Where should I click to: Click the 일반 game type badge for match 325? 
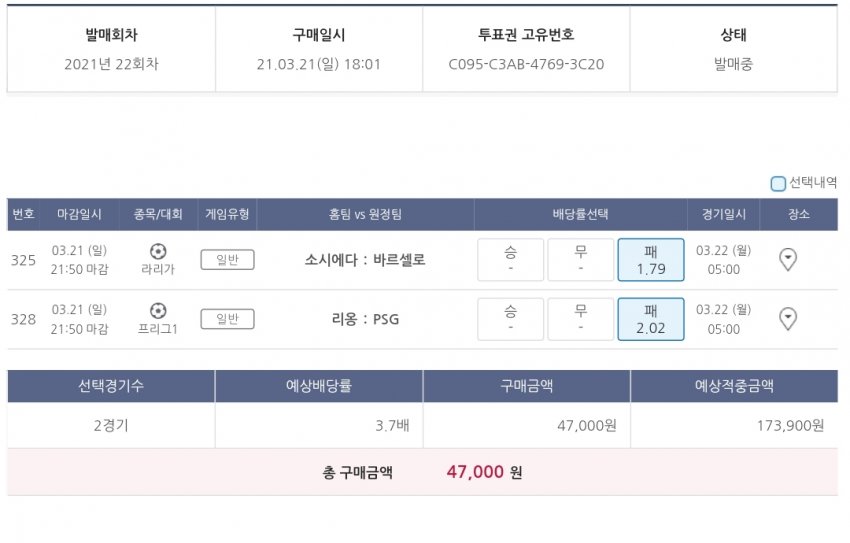pyautogui.click(x=228, y=260)
